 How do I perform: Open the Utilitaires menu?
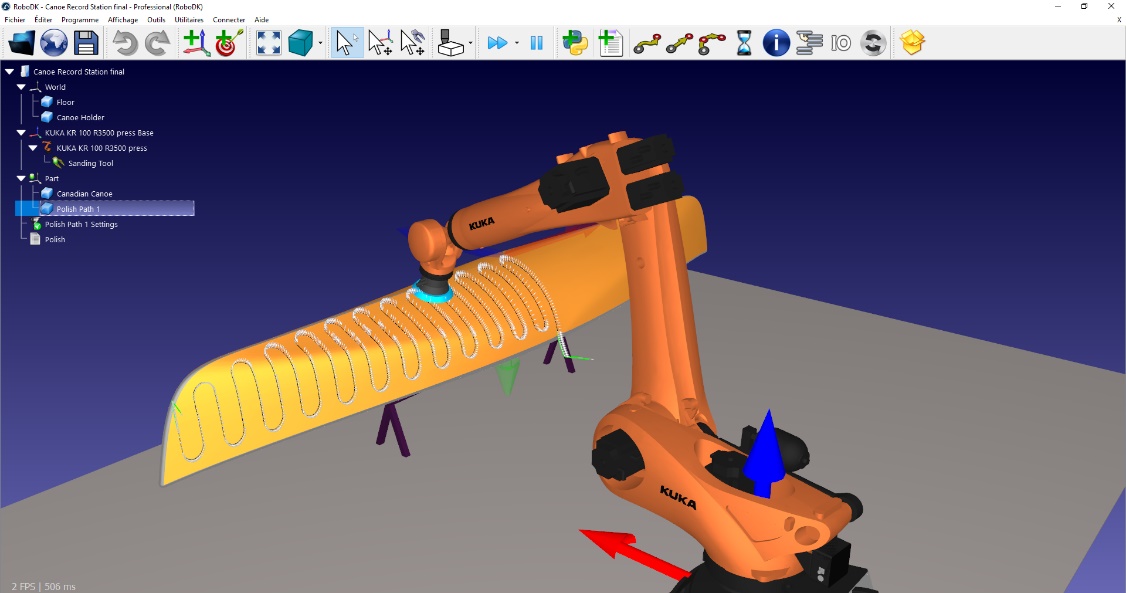coord(189,19)
